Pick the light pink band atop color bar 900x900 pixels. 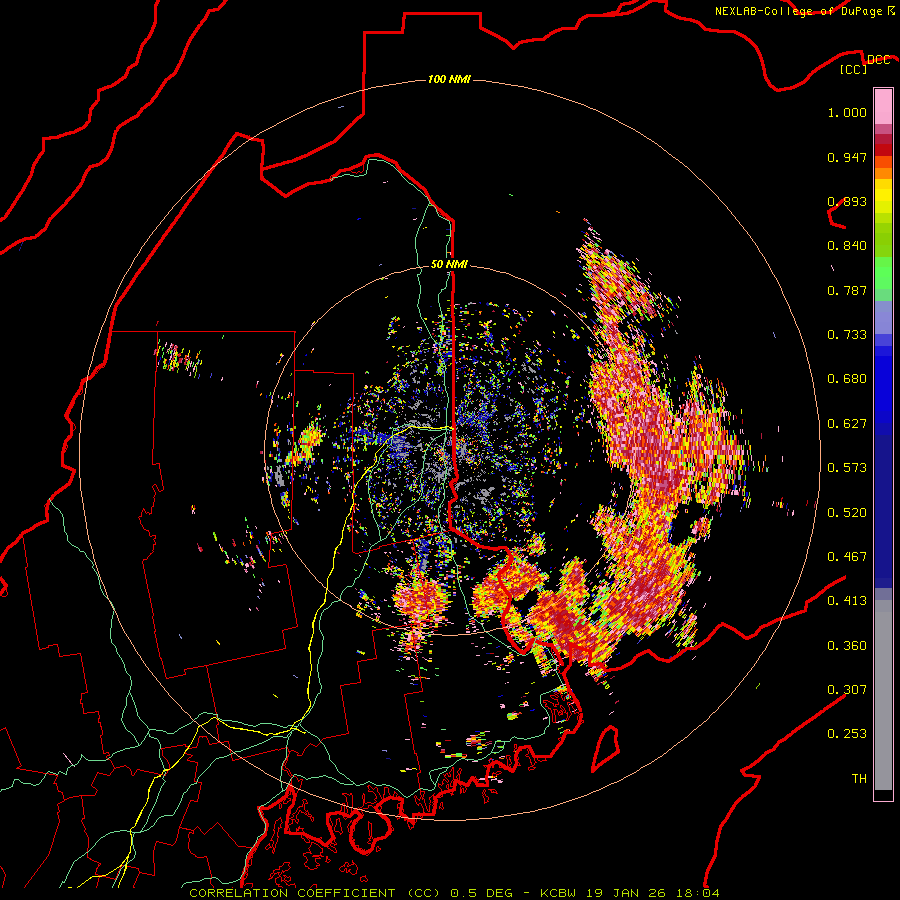click(883, 107)
